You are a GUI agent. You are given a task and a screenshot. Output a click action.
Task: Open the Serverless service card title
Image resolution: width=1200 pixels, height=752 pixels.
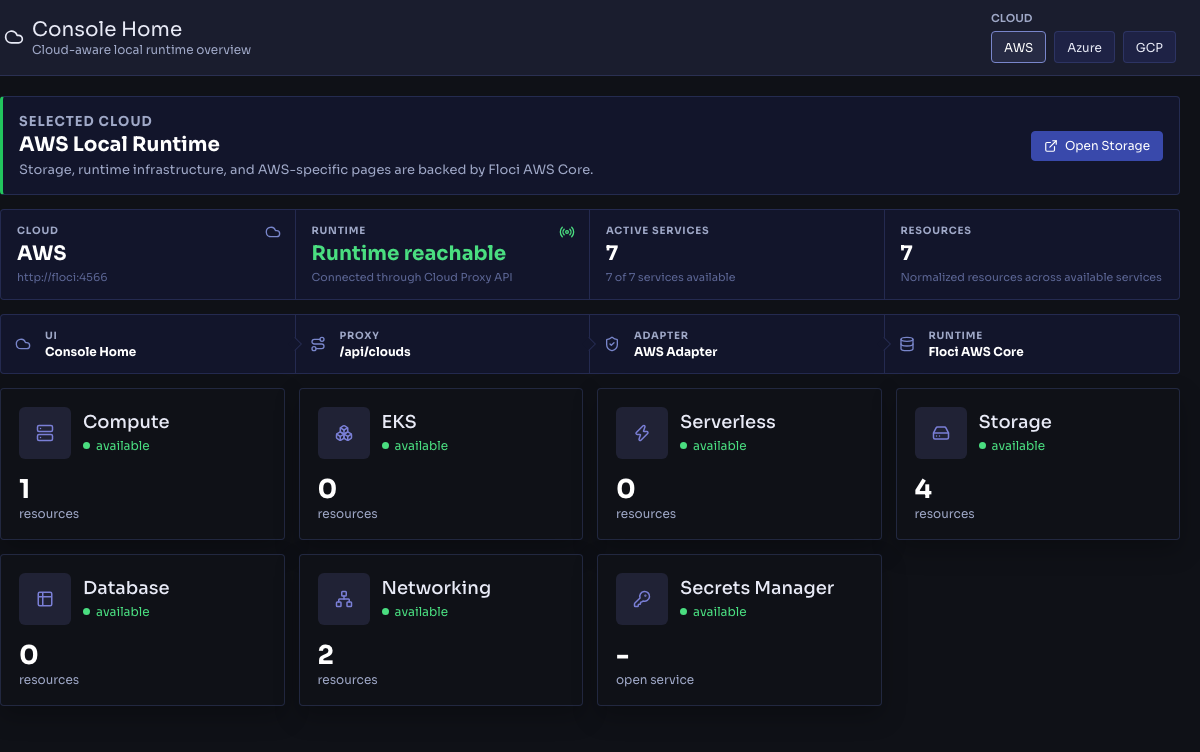click(728, 422)
